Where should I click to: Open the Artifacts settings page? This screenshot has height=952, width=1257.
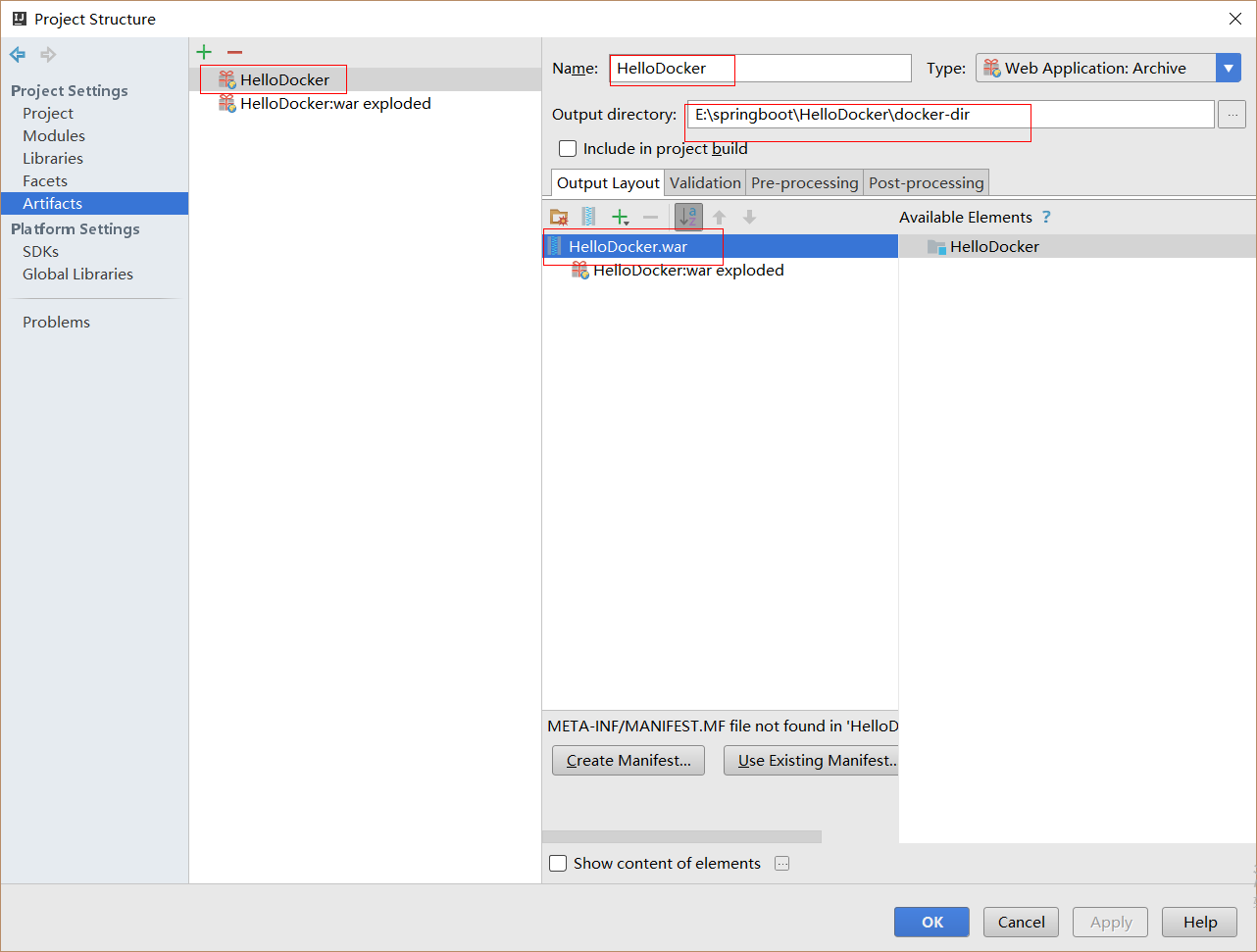[94, 203]
